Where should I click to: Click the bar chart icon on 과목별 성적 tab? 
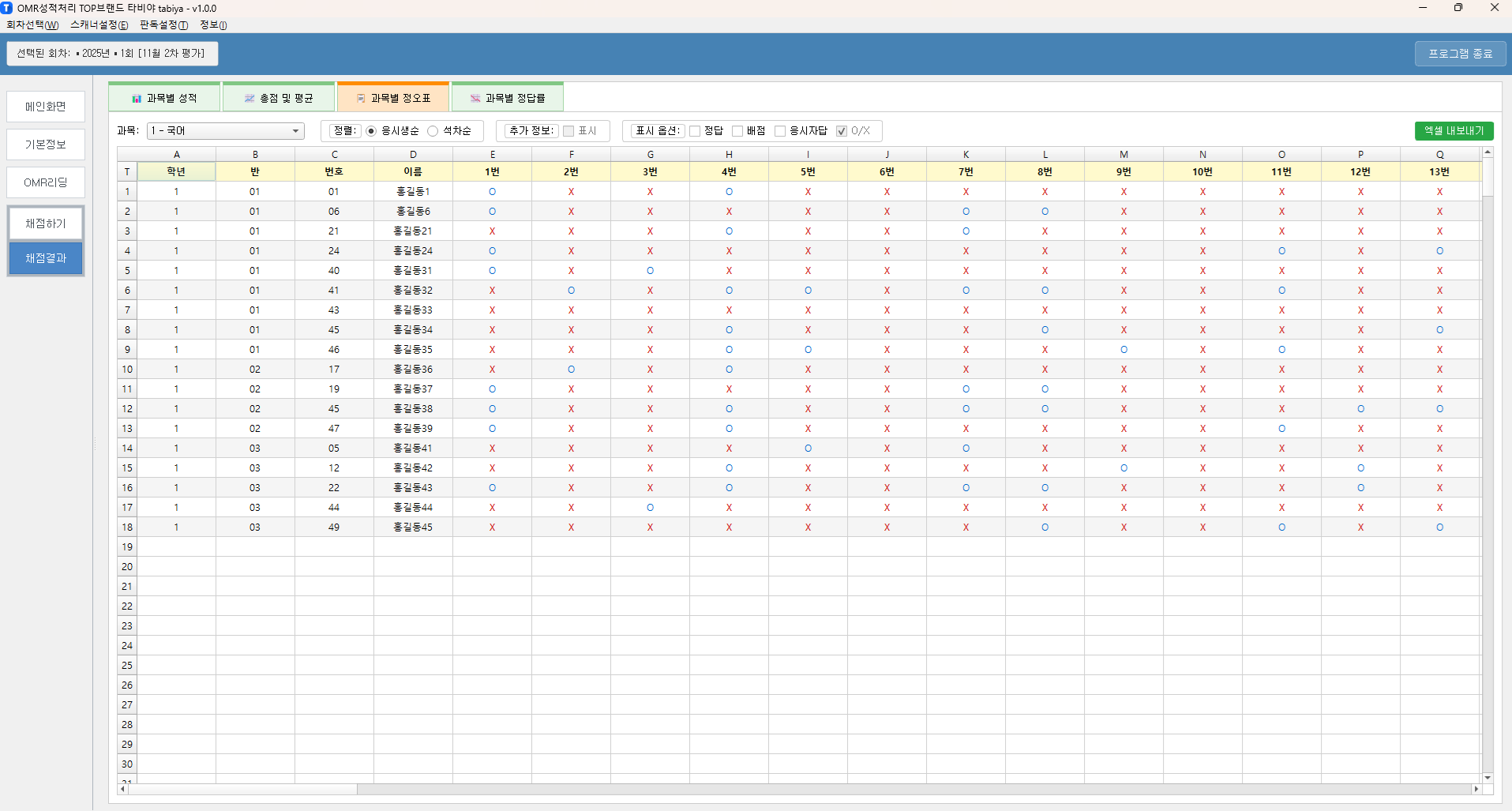pyautogui.click(x=137, y=99)
